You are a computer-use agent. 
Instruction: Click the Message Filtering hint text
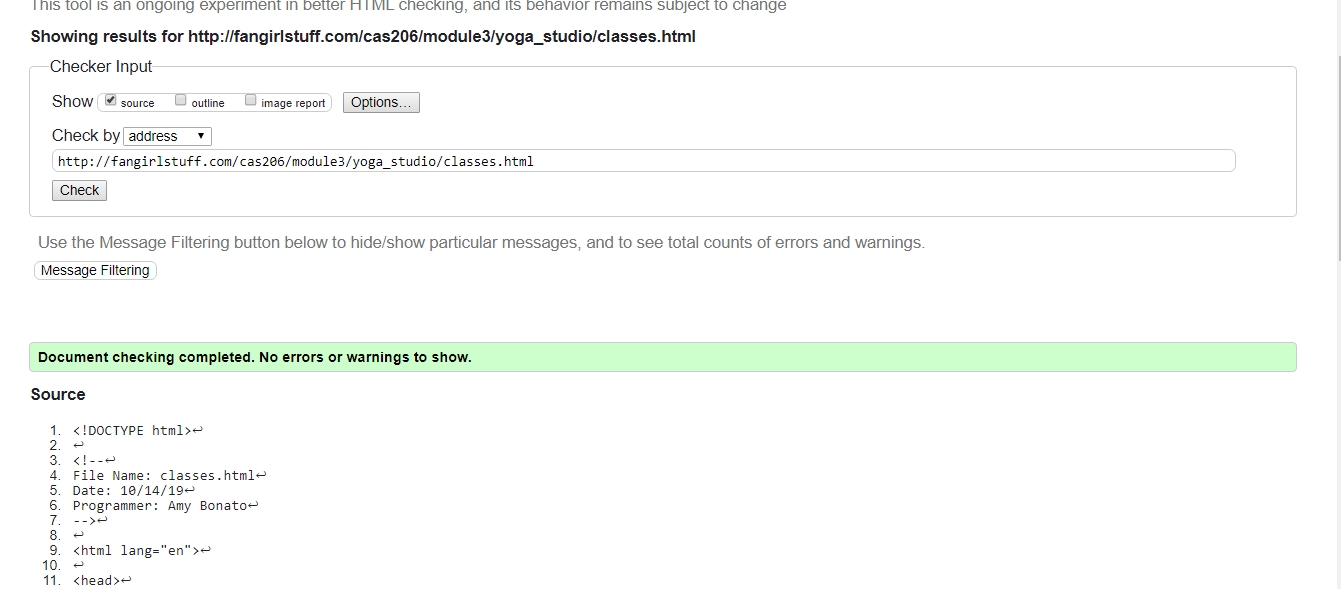[481, 242]
